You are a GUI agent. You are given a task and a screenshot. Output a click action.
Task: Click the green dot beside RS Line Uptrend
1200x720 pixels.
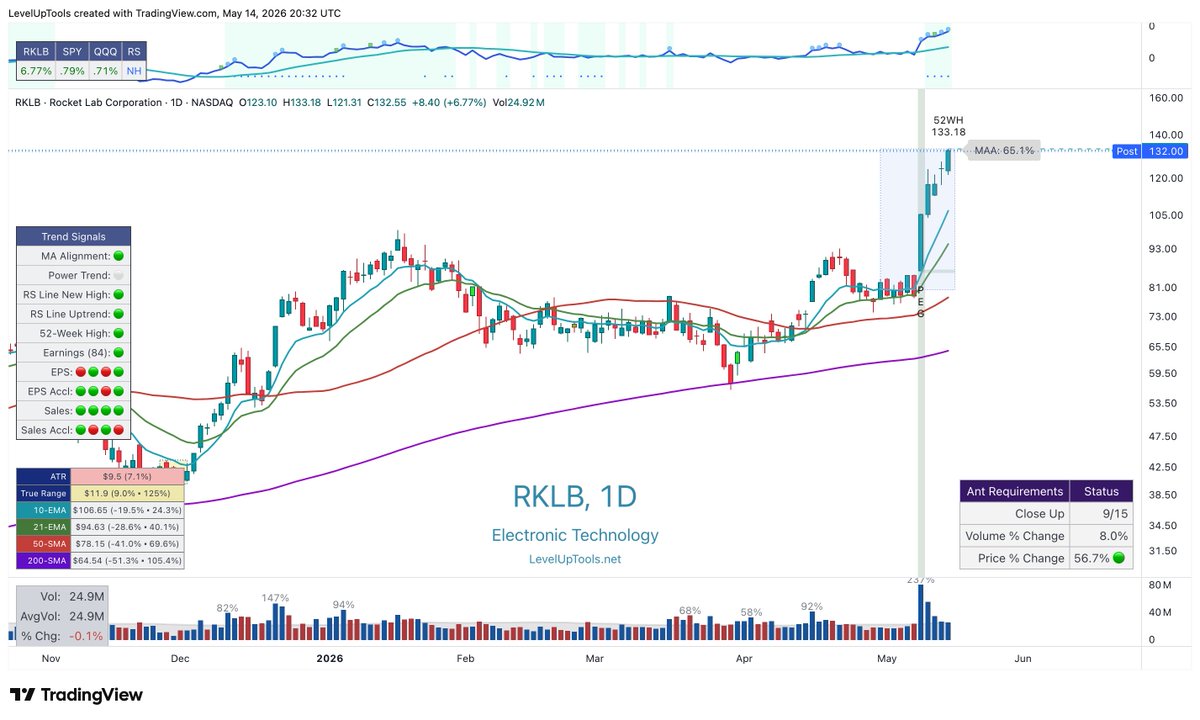[x=118, y=314]
